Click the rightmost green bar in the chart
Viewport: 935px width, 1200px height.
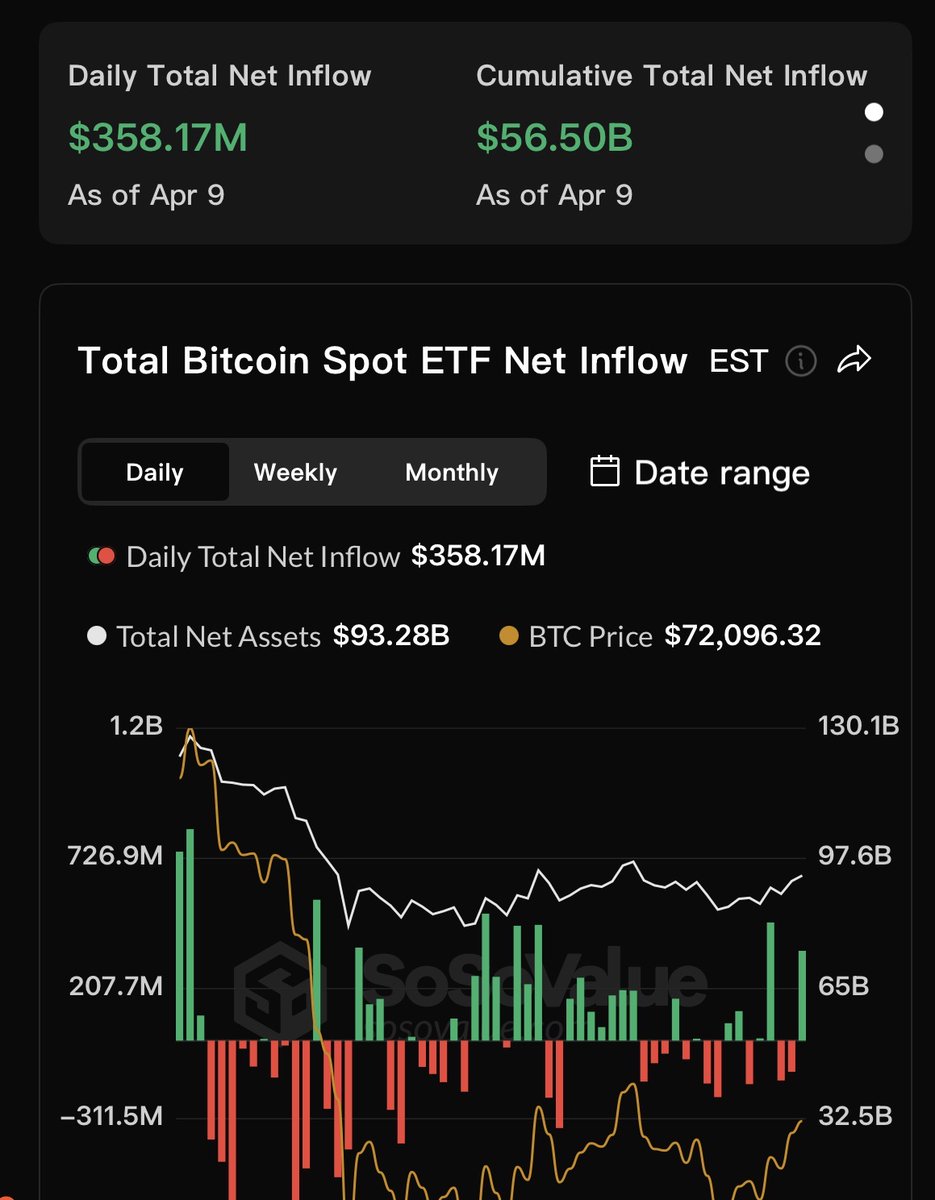[802, 995]
